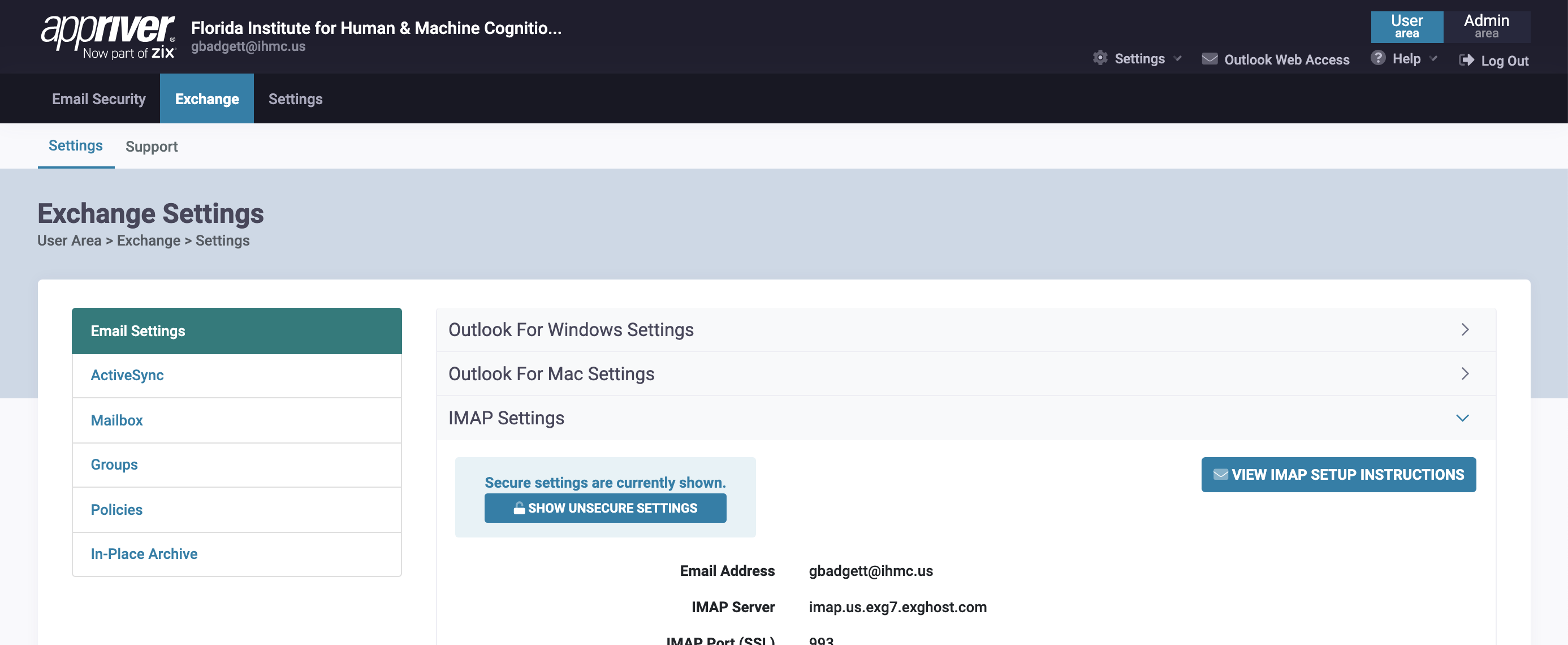Switch to Admin area

(1487, 27)
